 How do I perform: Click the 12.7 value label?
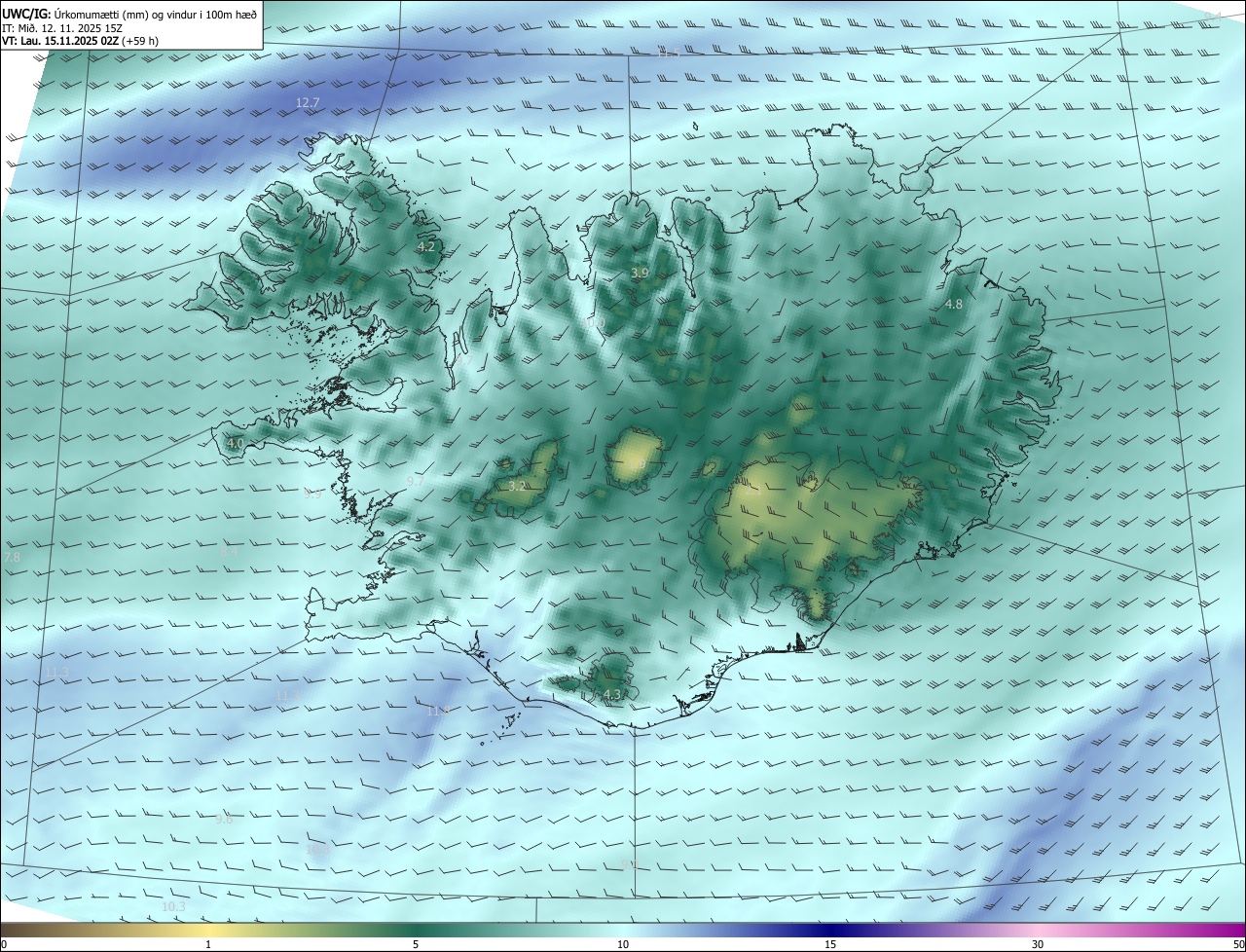click(x=308, y=102)
